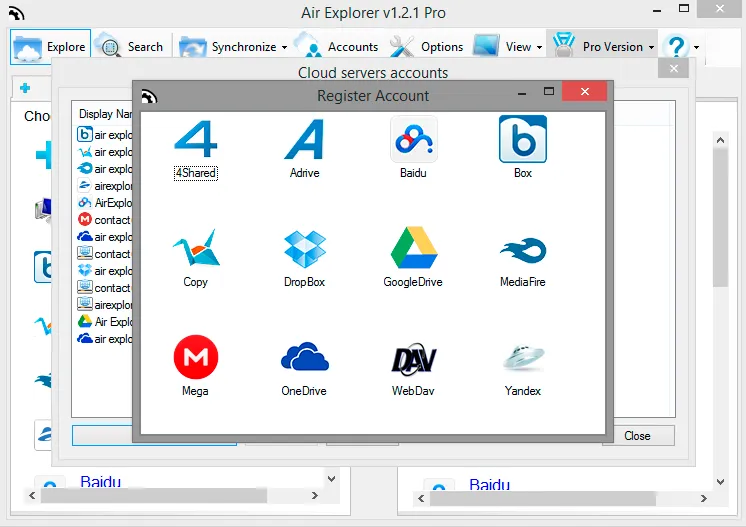The height and width of the screenshot is (527, 746).
Task: Open the View toolbar menu
Action: pyautogui.click(x=508, y=47)
